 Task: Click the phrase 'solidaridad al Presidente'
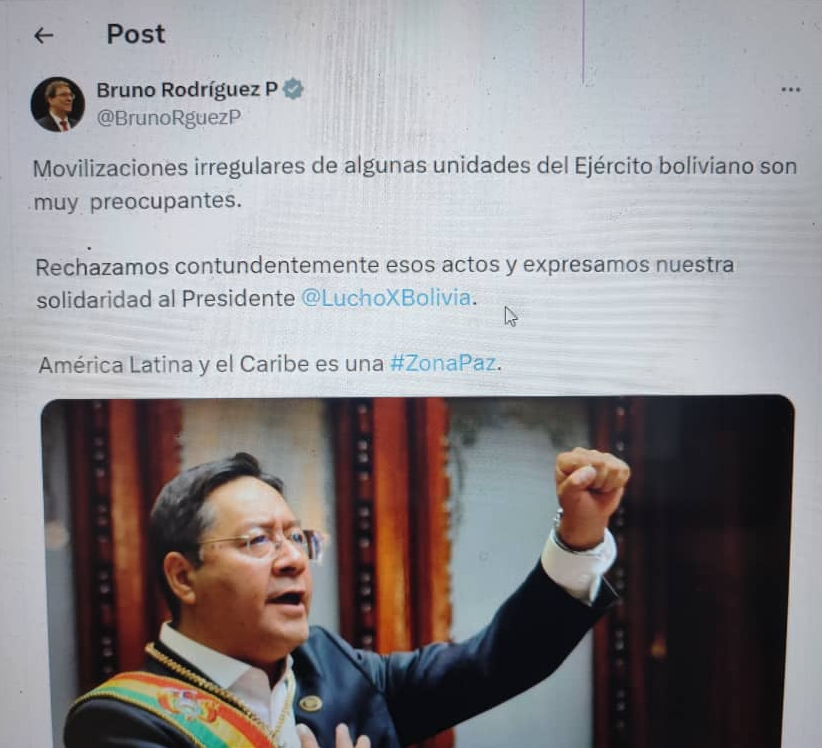click(x=166, y=299)
